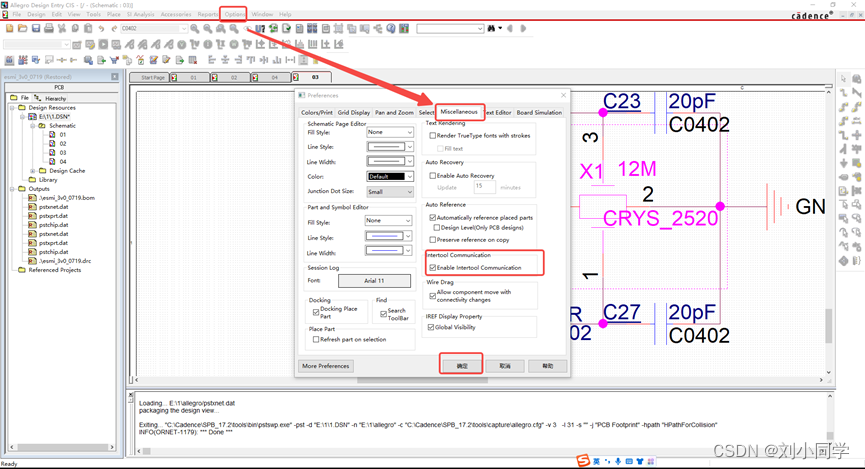Open schematic page 03 in project tree
865x469 pixels.
pyautogui.click(x=63, y=152)
